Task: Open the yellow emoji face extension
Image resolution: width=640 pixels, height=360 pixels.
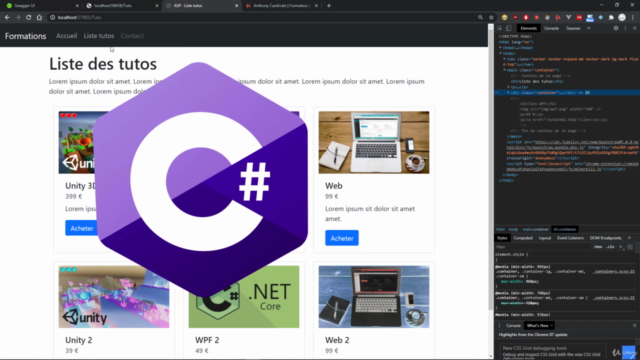Action: pyautogui.click(x=504, y=18)
